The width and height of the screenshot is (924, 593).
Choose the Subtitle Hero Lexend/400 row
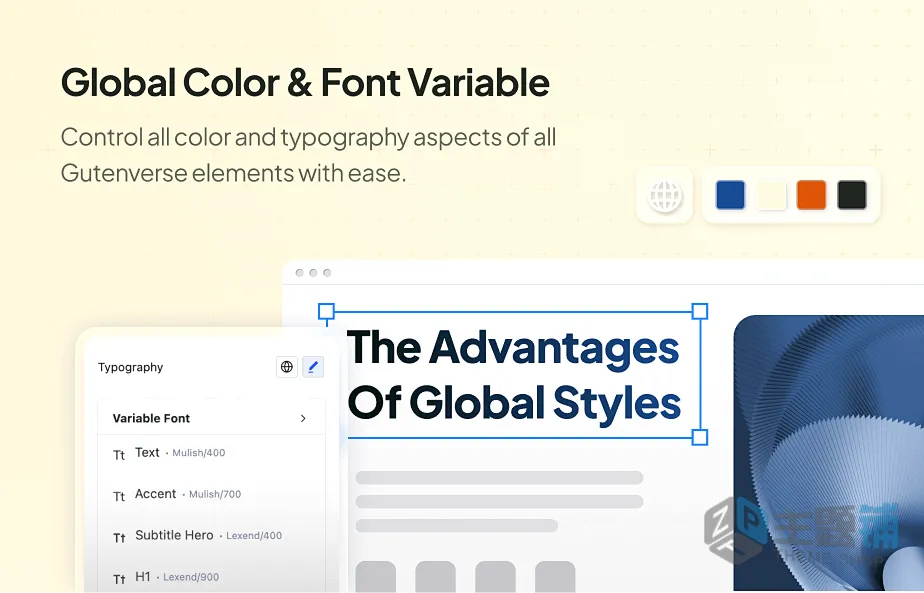click(x=211, y=536)
